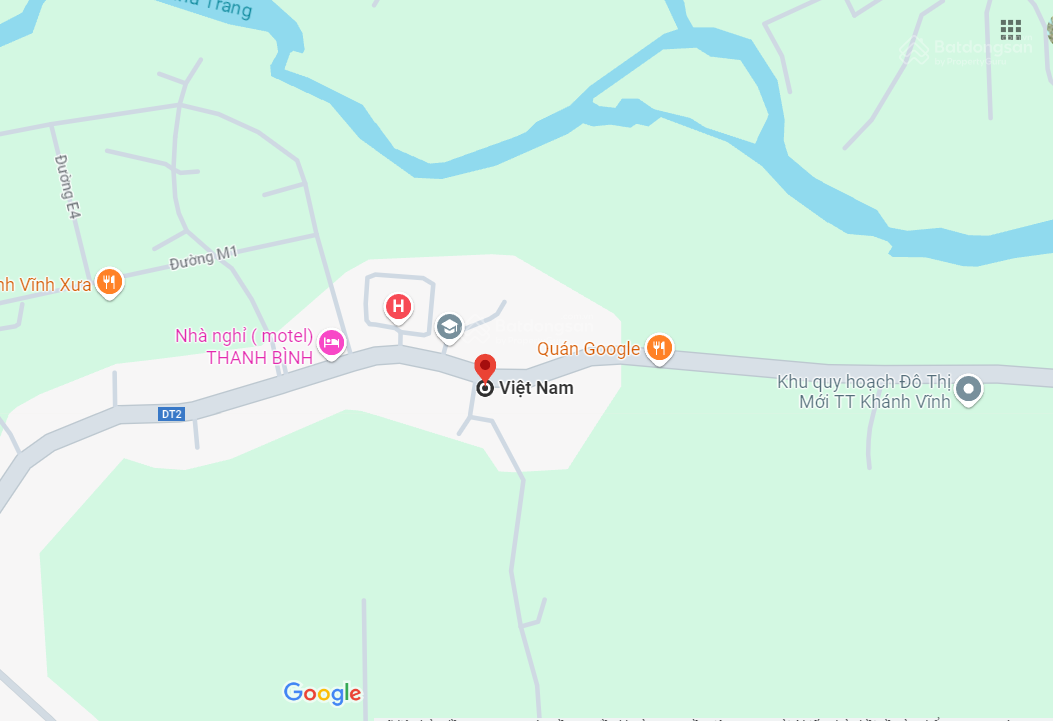This screenshot has height=721, width=1053.
Task: Click the Vĩnh Xưa restaurant fork icon
Action: [109, 283]
